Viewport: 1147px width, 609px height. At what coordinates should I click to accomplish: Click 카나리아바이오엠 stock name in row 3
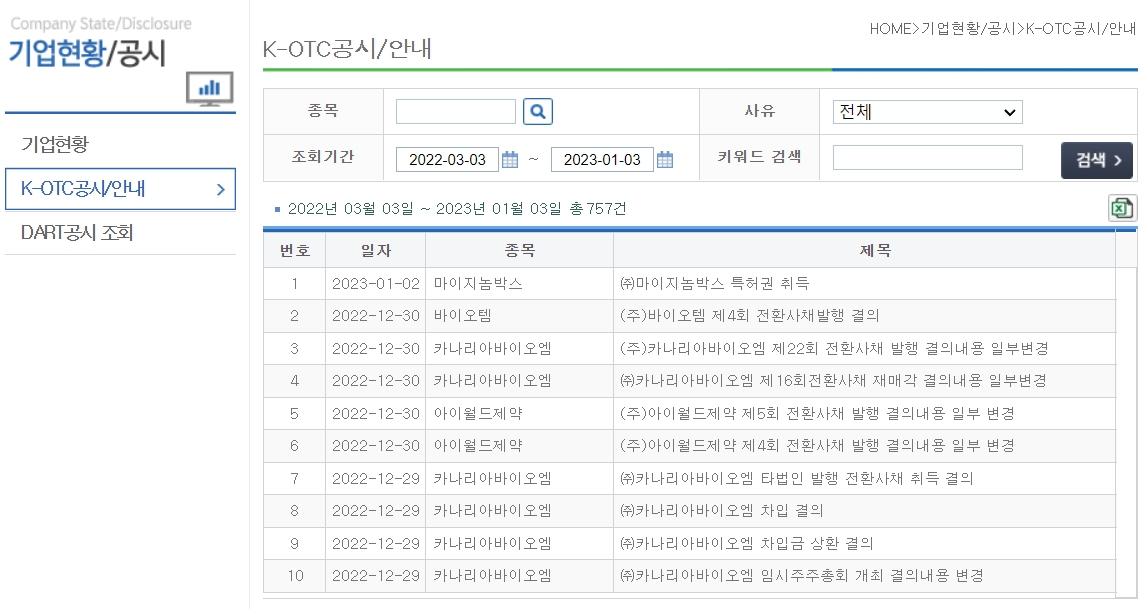pyautogui.click(x=492, y=348)
